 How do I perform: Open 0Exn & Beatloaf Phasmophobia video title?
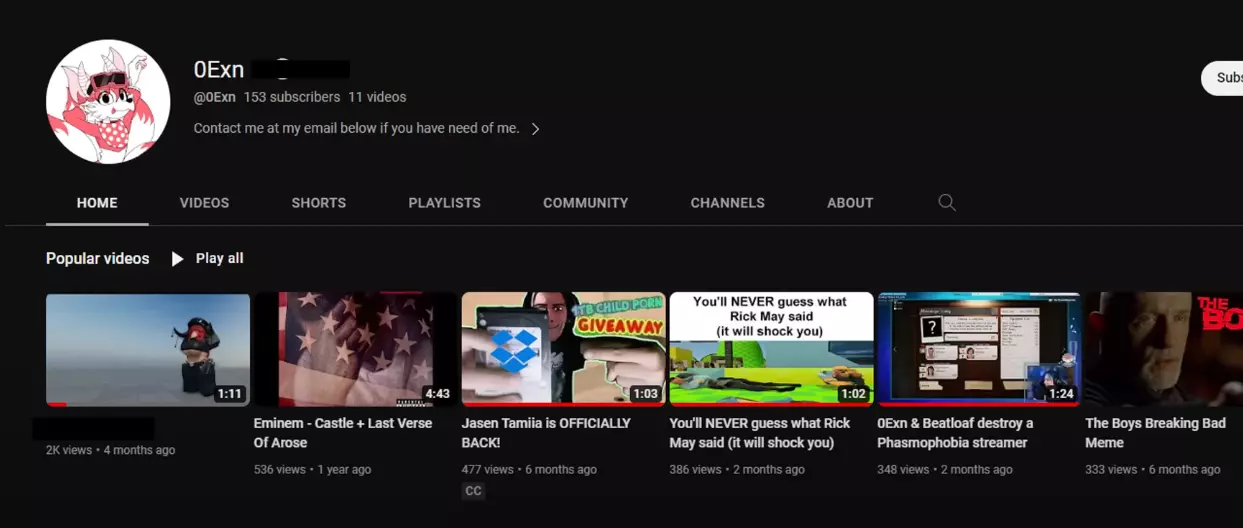click(955, 433)
